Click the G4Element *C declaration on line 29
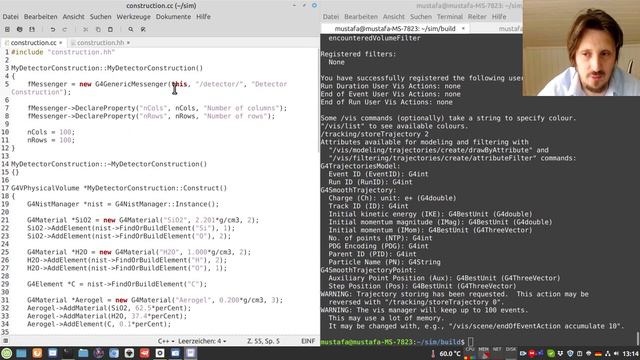This screenshot has width=640, height=360. [x=117, y=284]
